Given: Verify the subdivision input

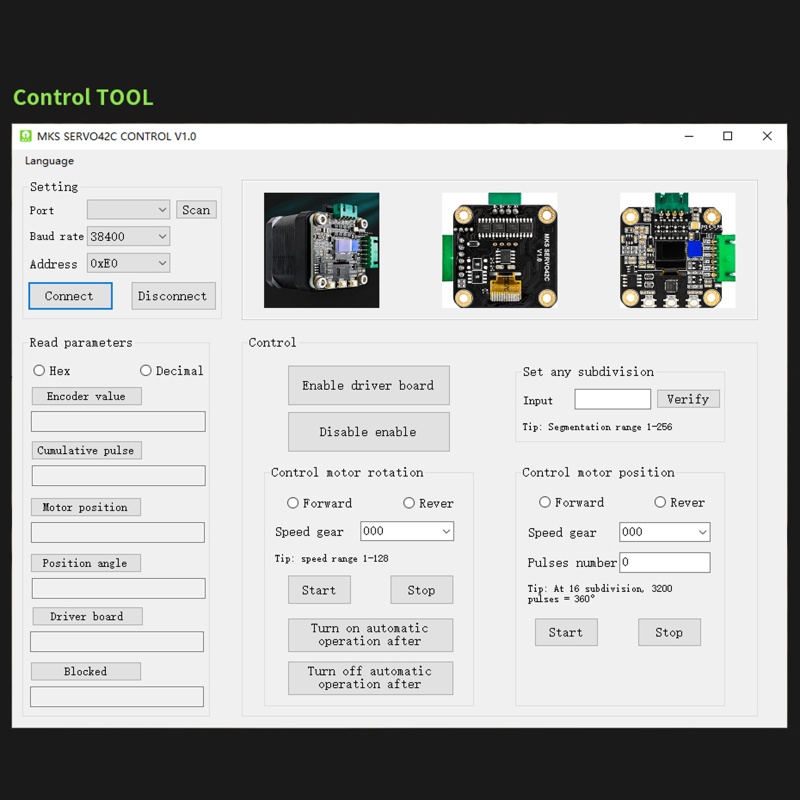Looking at the screenshot, I should coord(688,398).
